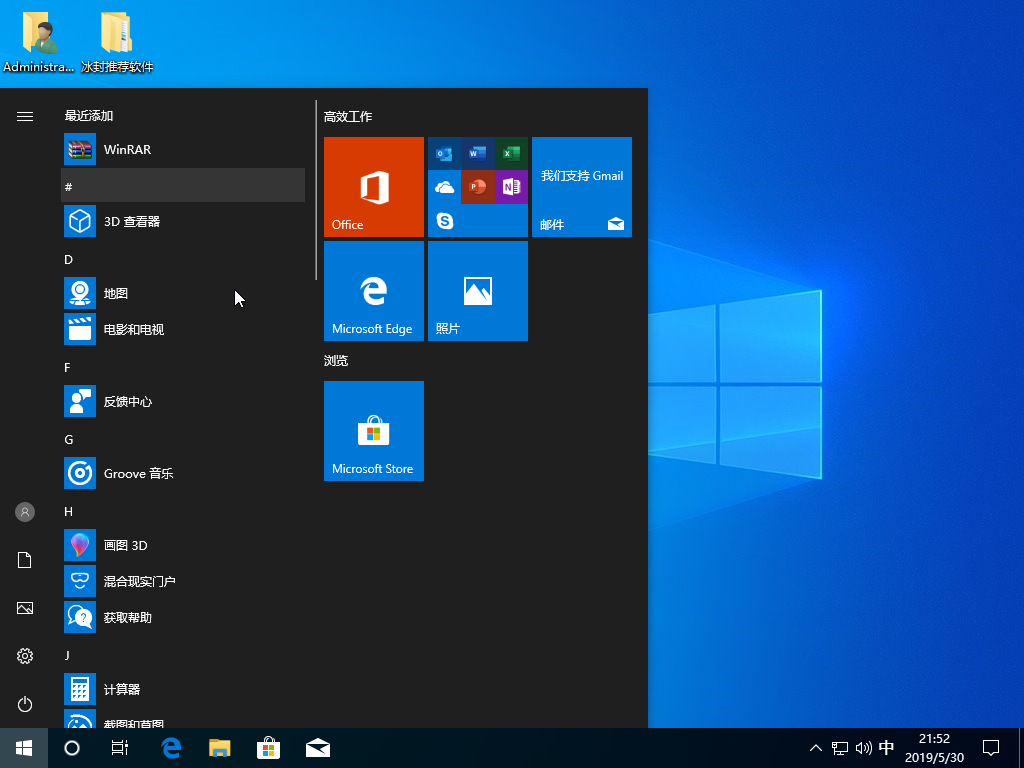Image resolution: width=1024 pixels, height=768 pixels.
Task: Show hidden tray icons chevron
Action: 816,748
